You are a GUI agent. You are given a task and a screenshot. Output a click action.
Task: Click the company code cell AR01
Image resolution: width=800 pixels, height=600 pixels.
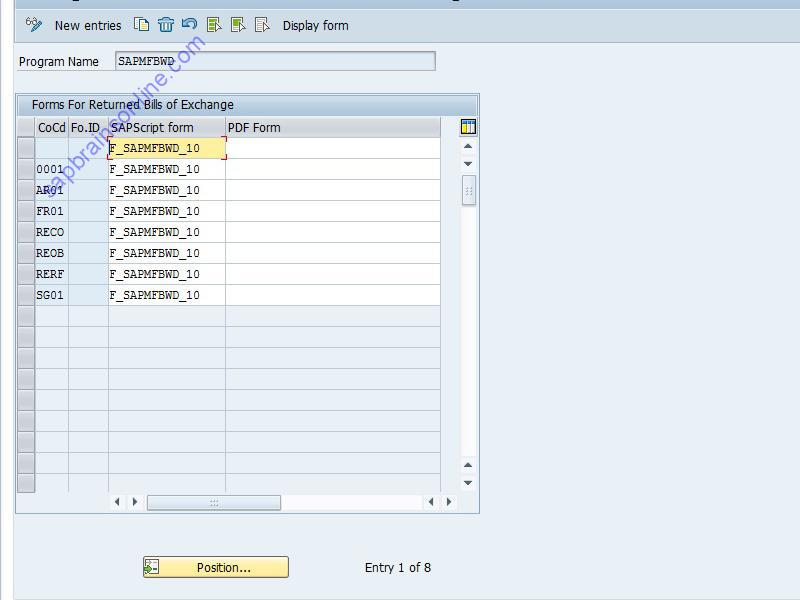pos(52,190)
